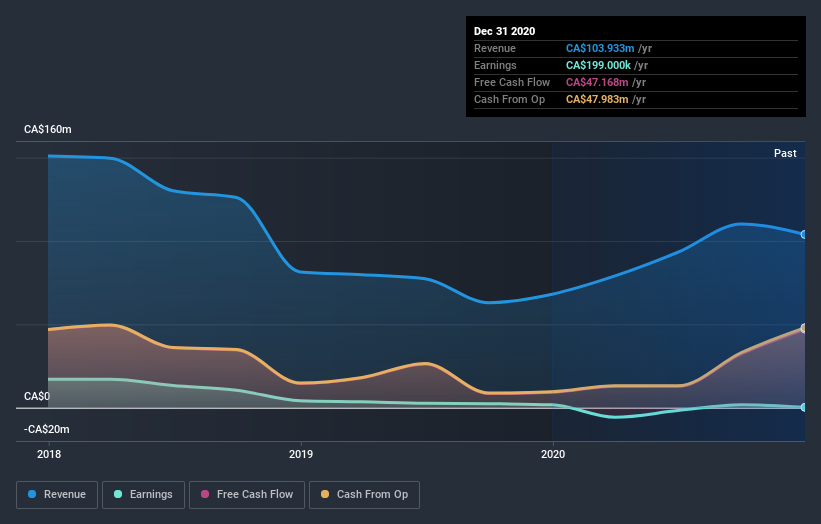
Task: Toggle the Cash From Op legend button
Action: (364, 495)
